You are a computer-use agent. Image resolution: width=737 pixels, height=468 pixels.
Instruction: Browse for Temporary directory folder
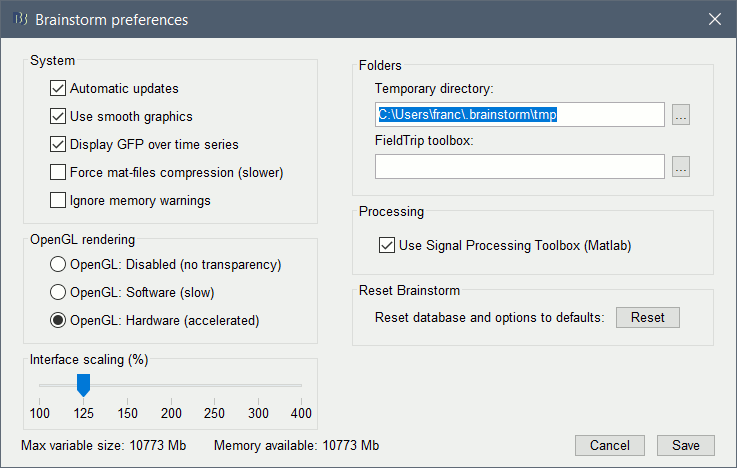point(681,115)
